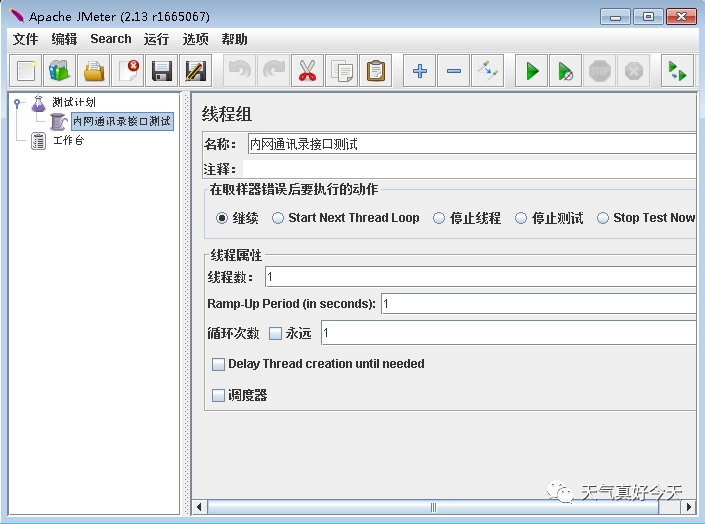705x524 pixels.
Task: Enable the 调度器 scheduler checkbox
Action: [218, 395]
